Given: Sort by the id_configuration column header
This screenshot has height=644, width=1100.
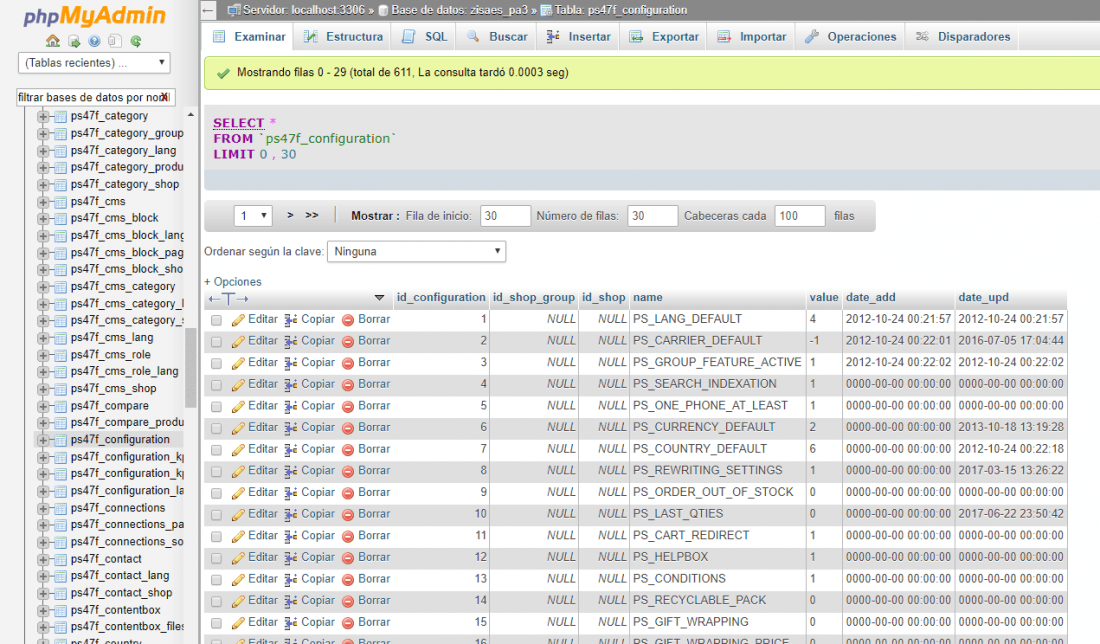Looking at the screenshot, I should (x=441, y=297).
